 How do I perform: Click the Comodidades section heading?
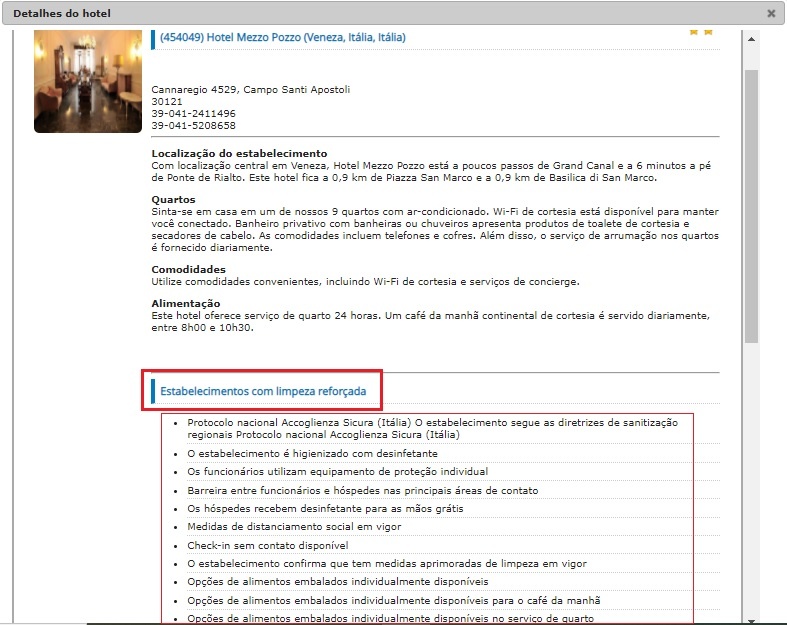189,269
